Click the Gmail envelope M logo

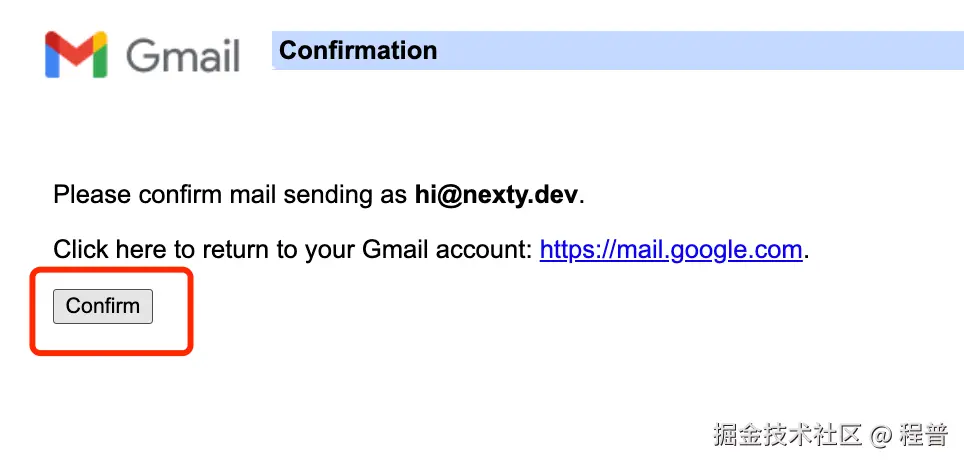click(76, 55)
